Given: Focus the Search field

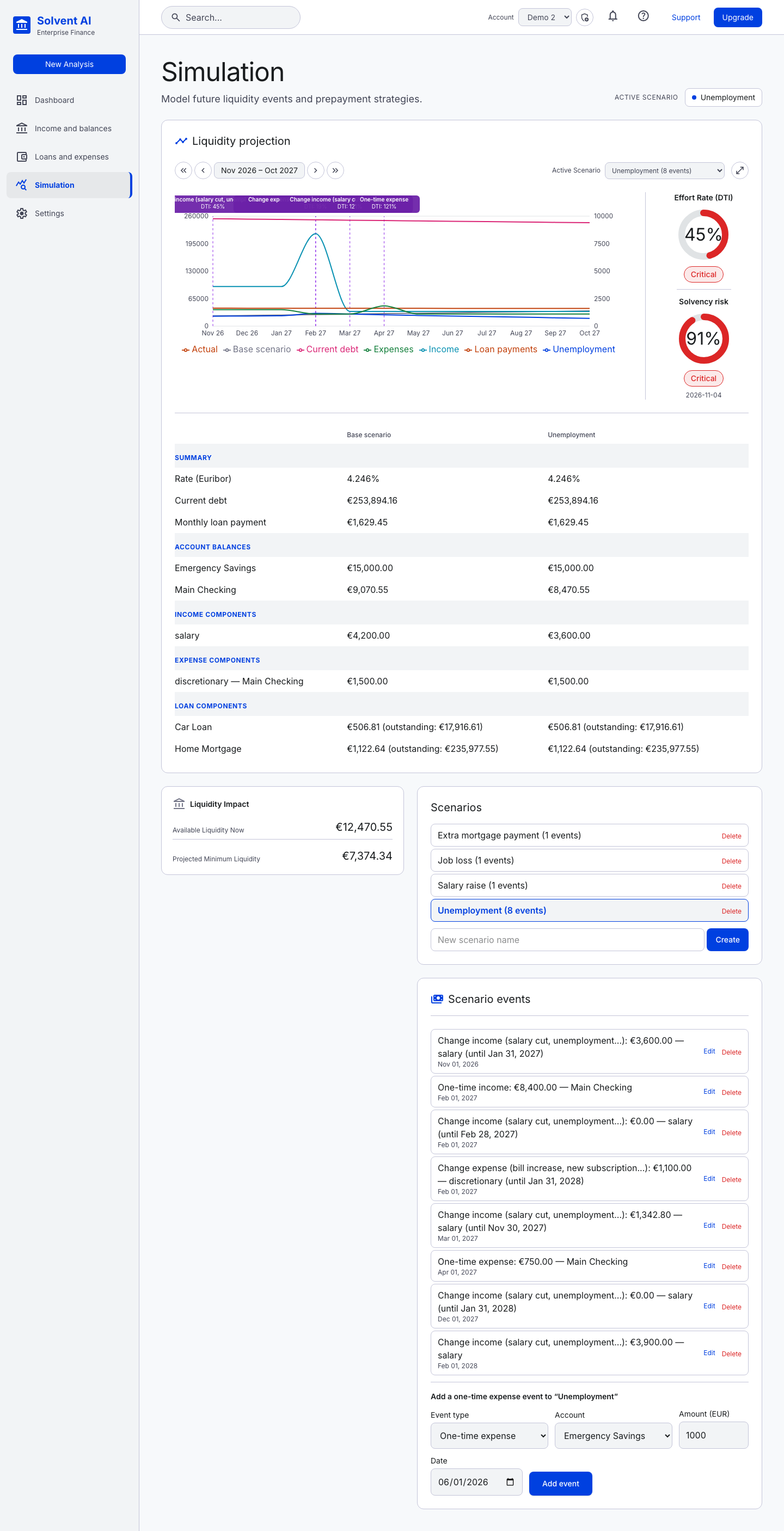Looking at the screenshot, I should tap(231, 17).
